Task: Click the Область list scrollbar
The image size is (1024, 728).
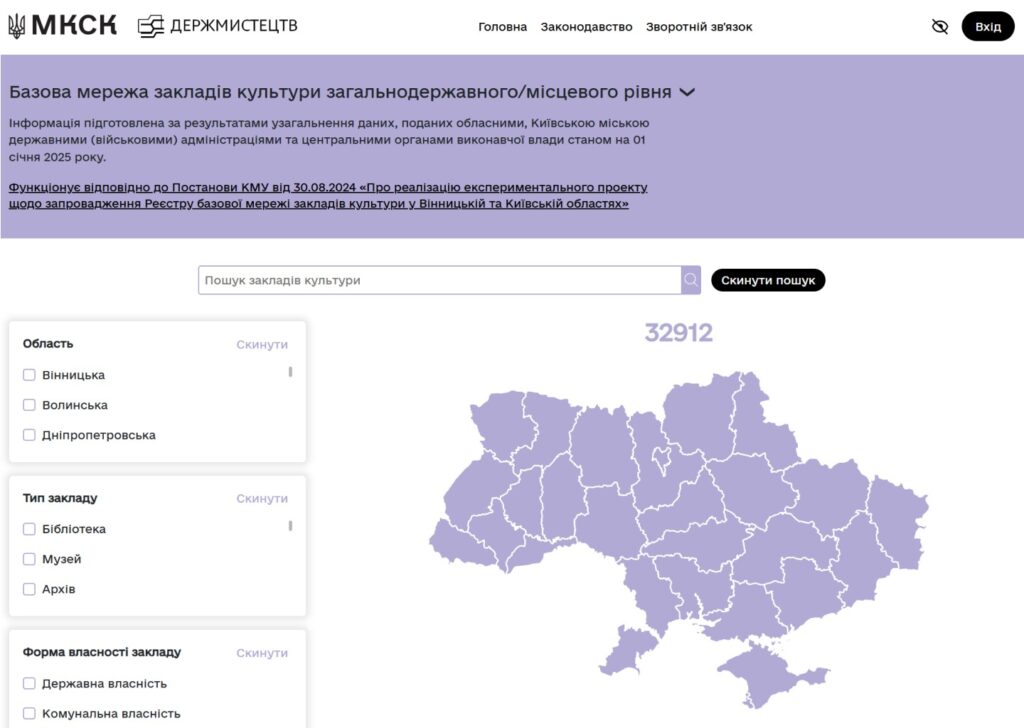Action: point(291,372)
